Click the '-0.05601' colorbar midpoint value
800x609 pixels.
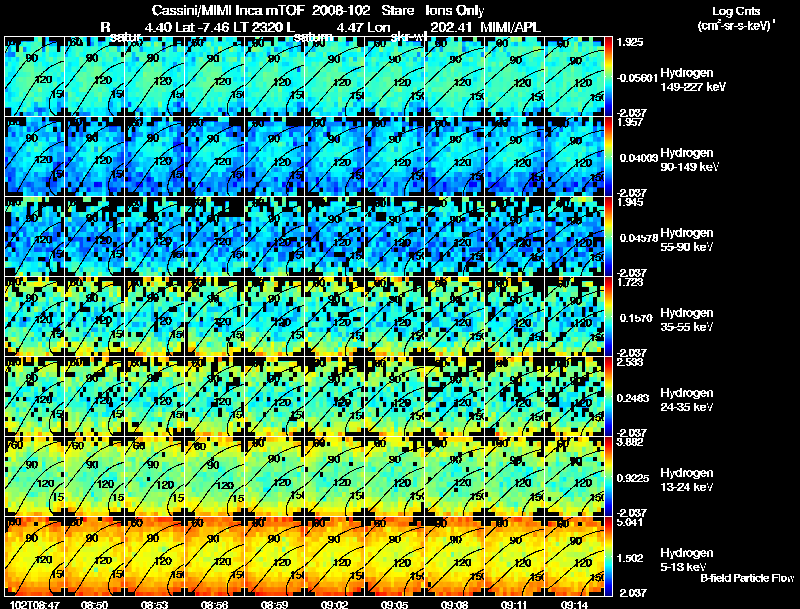[637, 78]
